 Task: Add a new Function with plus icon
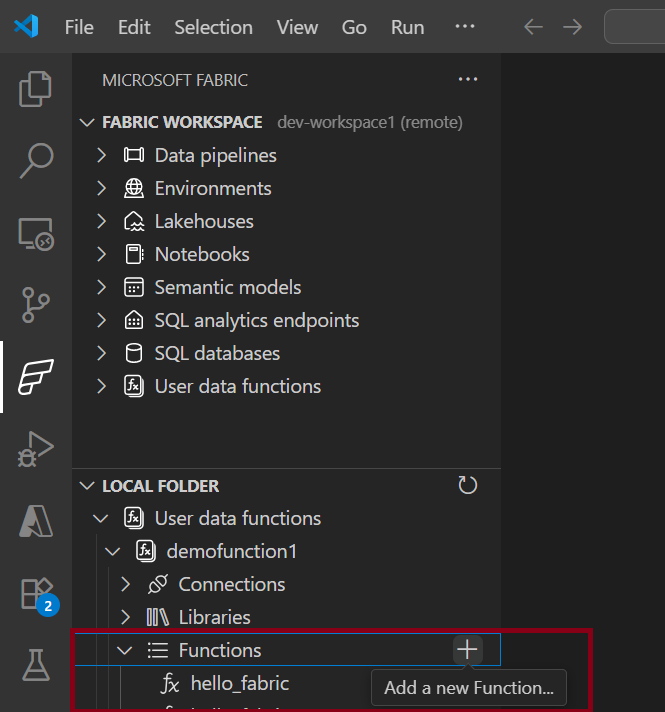coord(467,650)
